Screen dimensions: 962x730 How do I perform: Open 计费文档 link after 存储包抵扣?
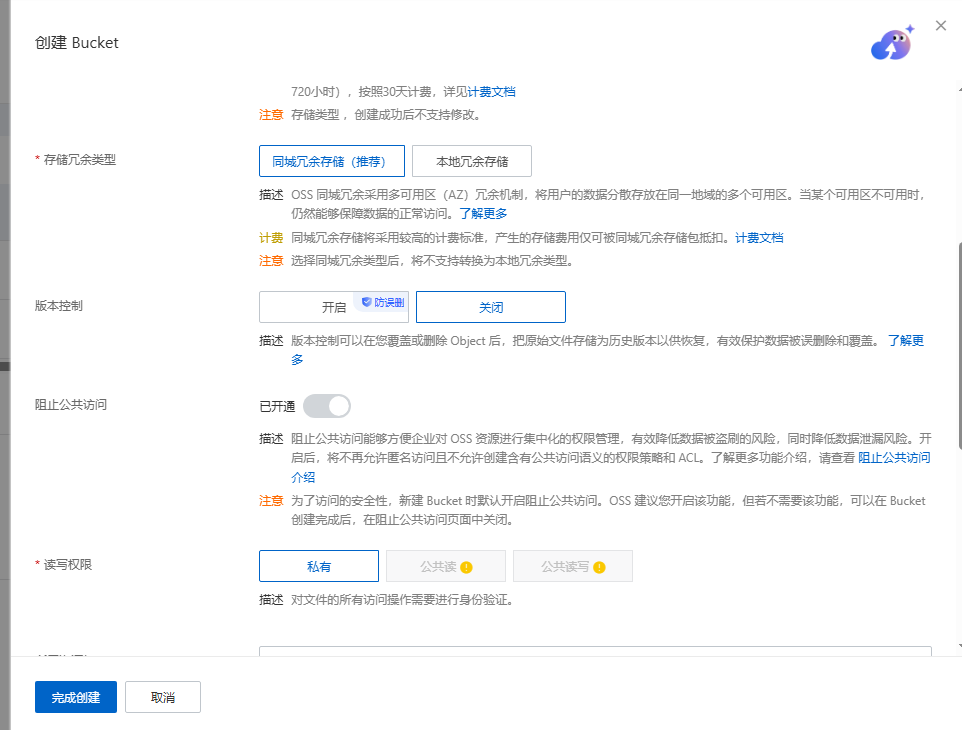(759, 237)
